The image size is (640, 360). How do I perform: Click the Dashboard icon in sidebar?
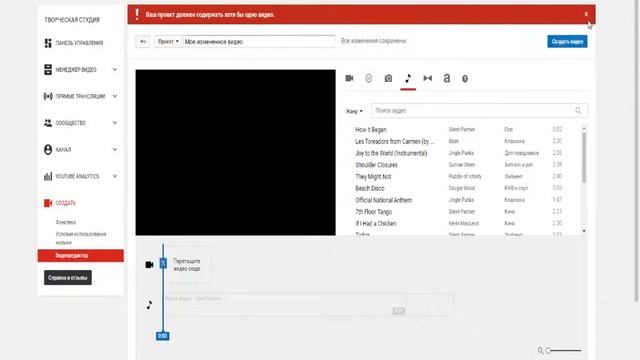pyautogui.click(x=48, y=43)
